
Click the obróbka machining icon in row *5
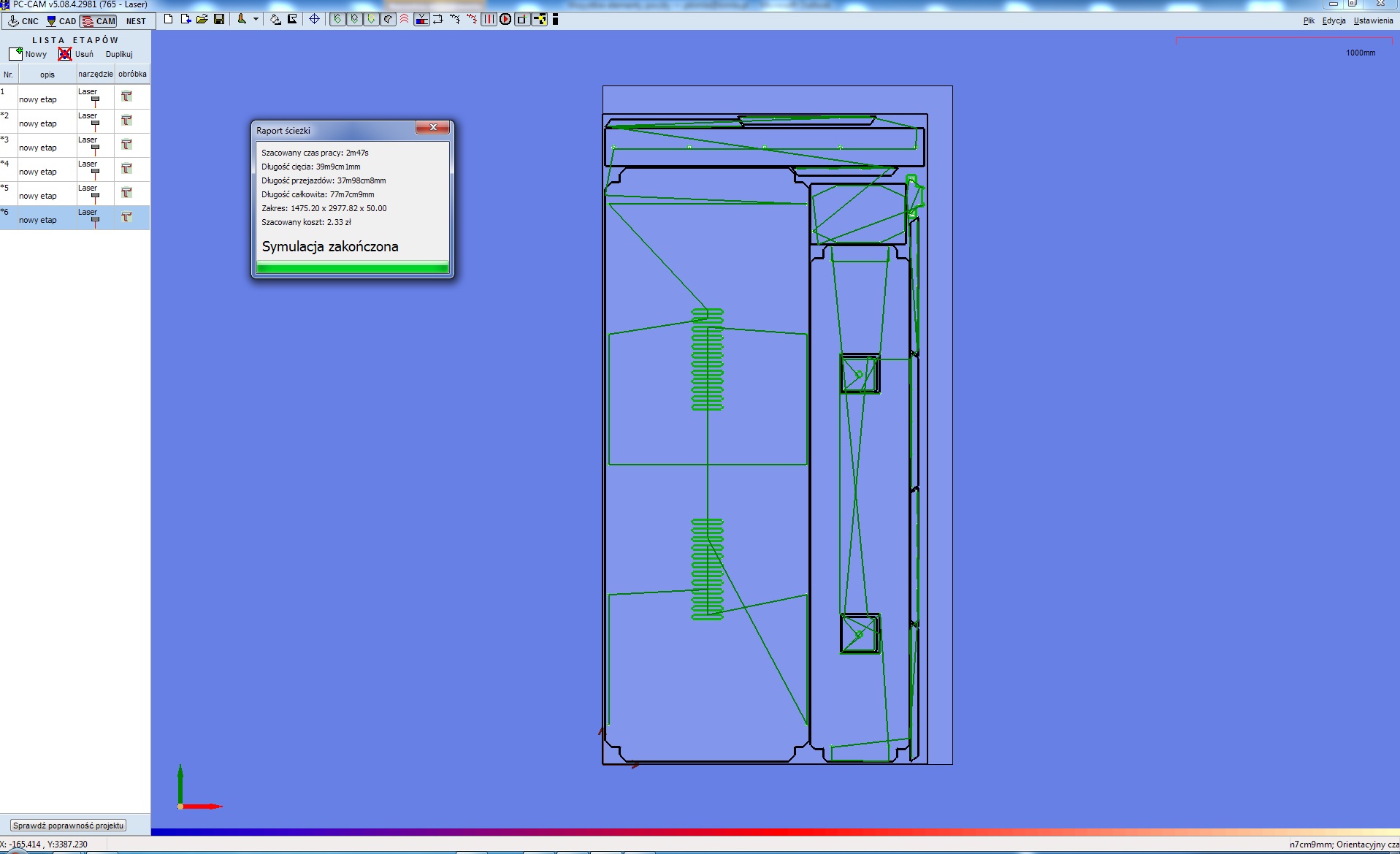[126, 192]
